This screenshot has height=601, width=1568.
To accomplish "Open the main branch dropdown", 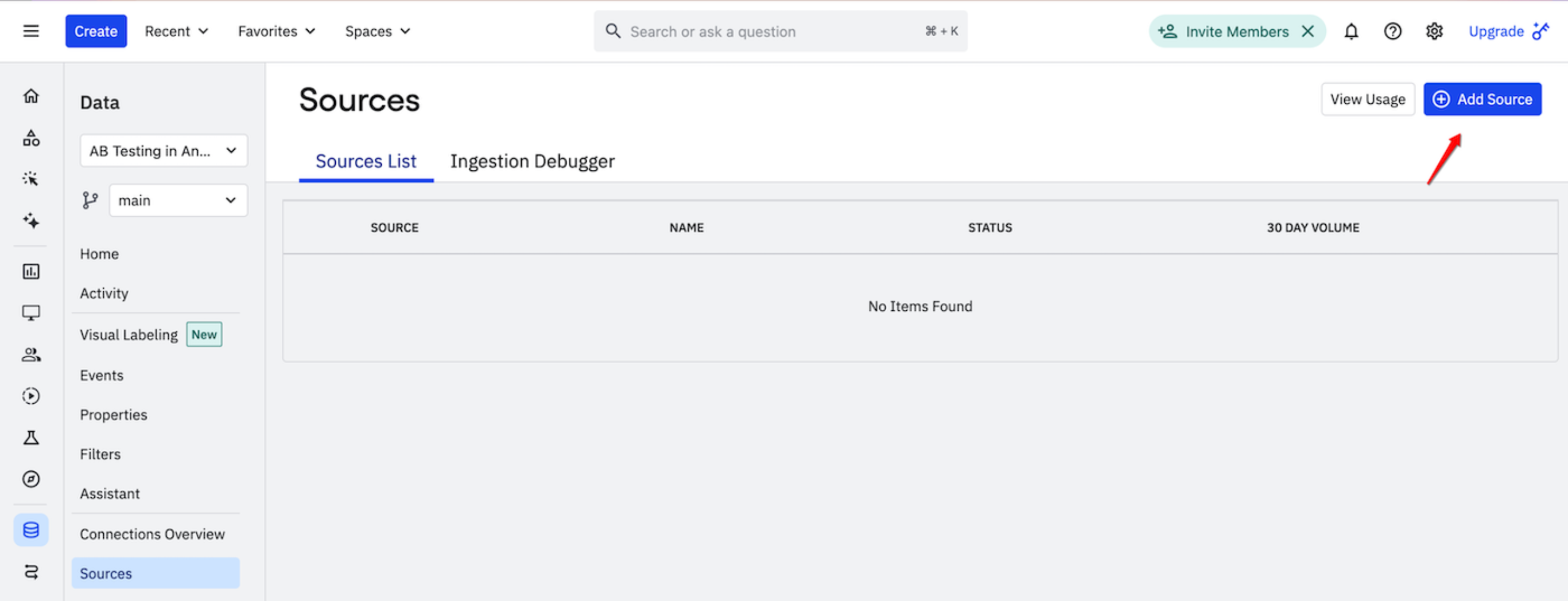I will click(x=178, y=200).
